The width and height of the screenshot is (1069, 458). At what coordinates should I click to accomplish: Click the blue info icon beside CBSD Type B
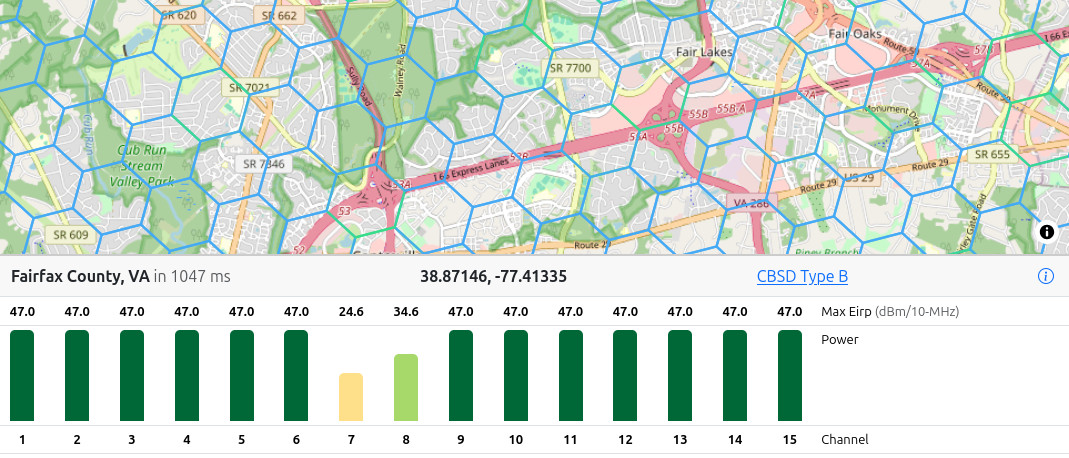point(1046,276)
